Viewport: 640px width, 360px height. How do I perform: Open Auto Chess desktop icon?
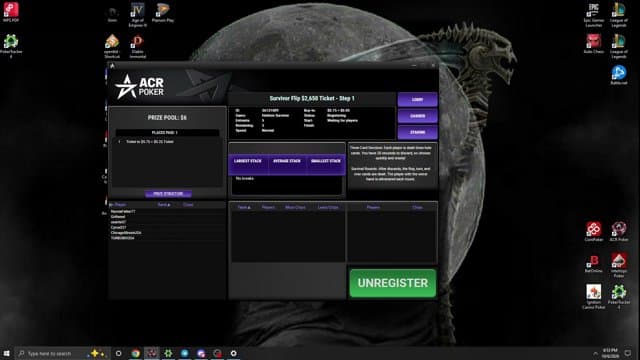[x=594, y=44]
